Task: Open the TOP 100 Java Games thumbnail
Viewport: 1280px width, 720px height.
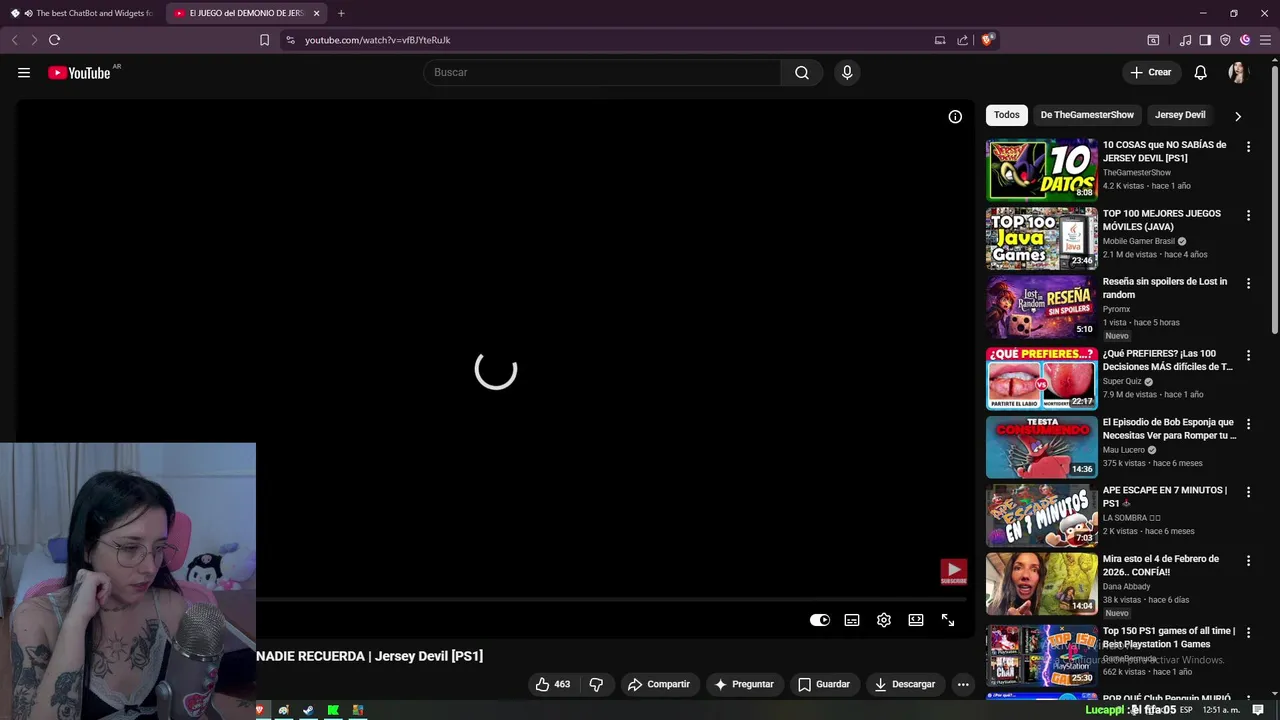Action: [1041, 239]
